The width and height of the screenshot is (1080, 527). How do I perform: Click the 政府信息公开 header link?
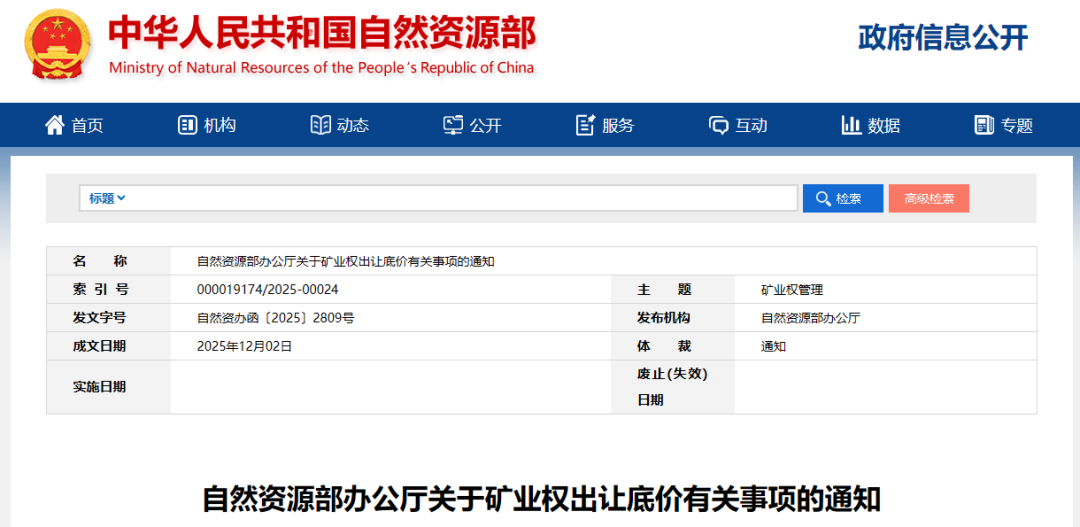942,38
